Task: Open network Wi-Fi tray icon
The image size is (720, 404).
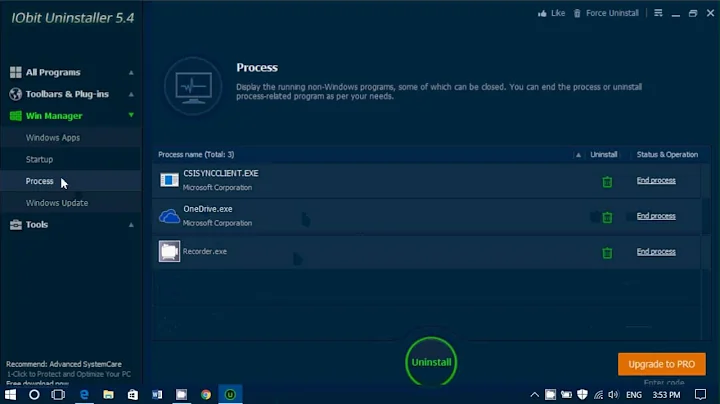Action: pyautogui.click(x=598, y=394)
